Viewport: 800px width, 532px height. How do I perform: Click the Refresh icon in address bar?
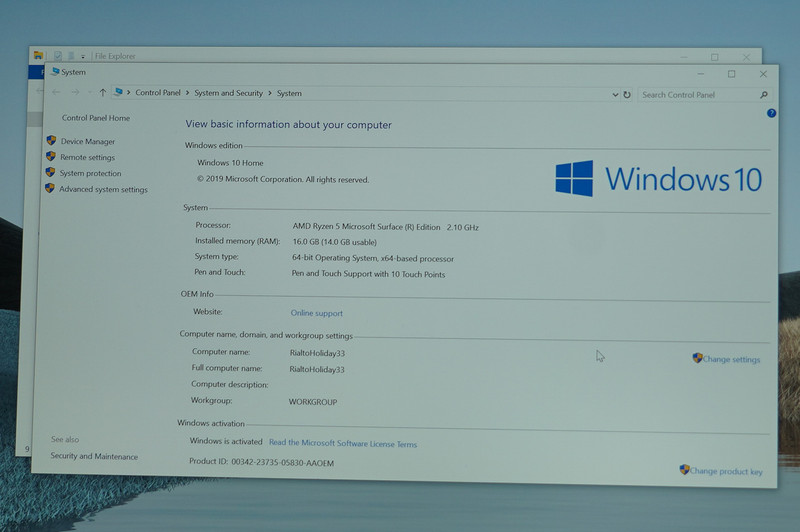(627, 94)
